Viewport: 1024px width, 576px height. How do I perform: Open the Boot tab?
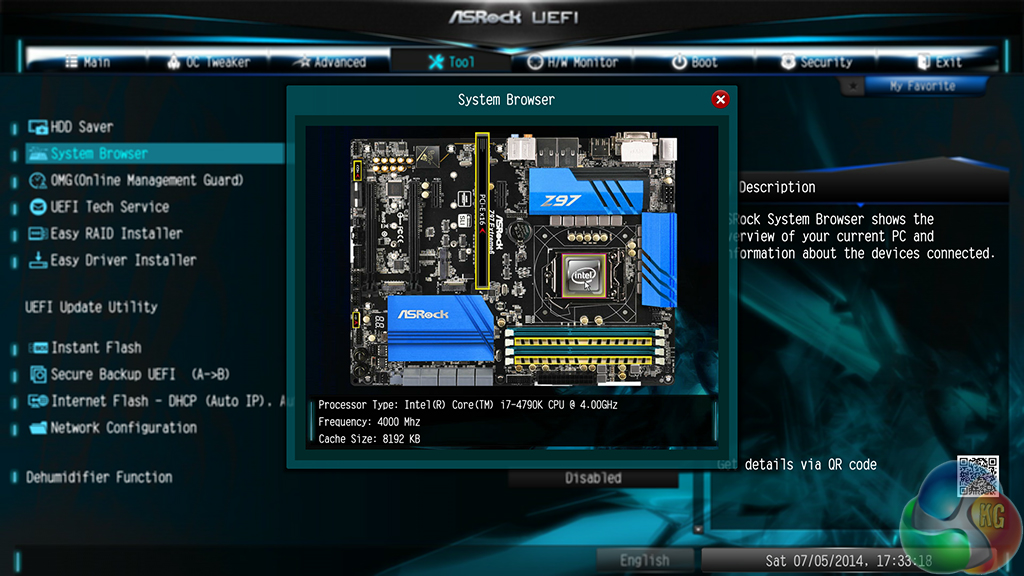coord(694,62)
